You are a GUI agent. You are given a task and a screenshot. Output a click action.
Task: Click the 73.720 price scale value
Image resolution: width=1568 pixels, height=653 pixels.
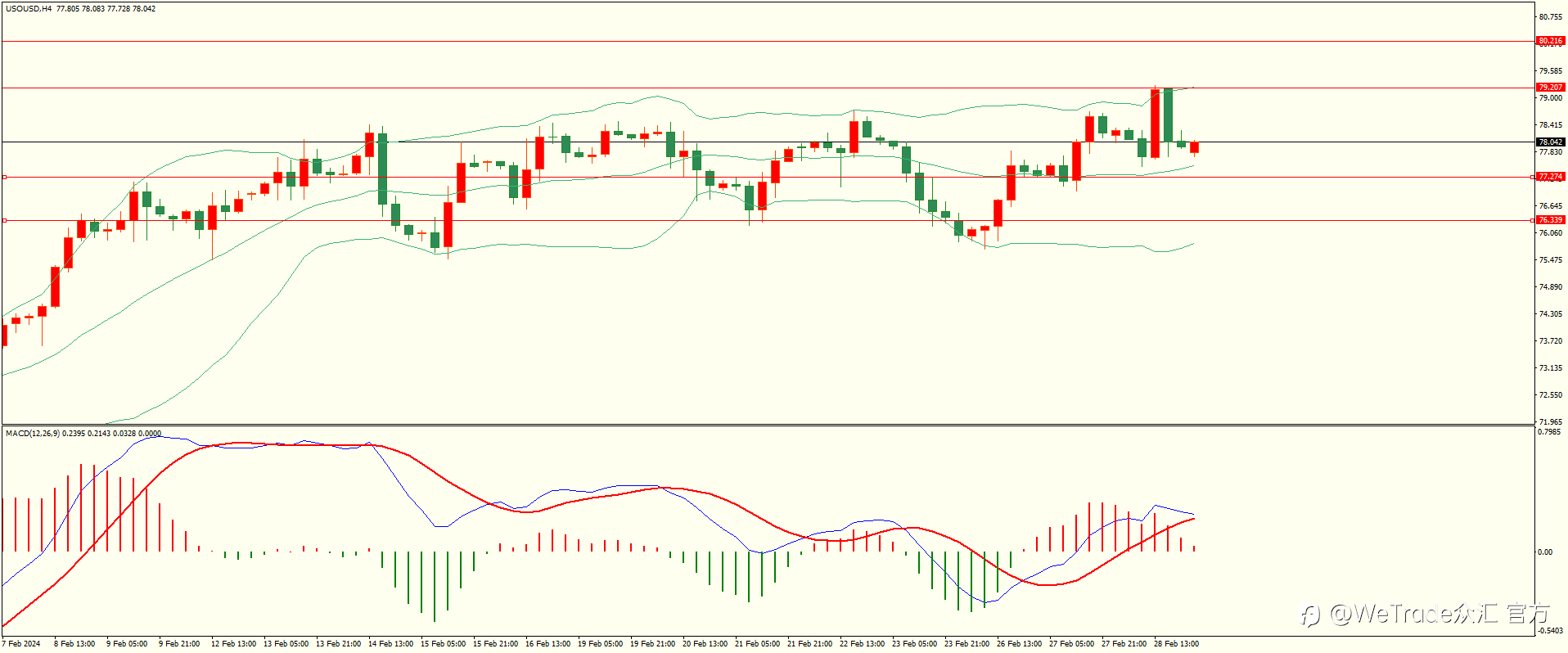(1551, 341)
